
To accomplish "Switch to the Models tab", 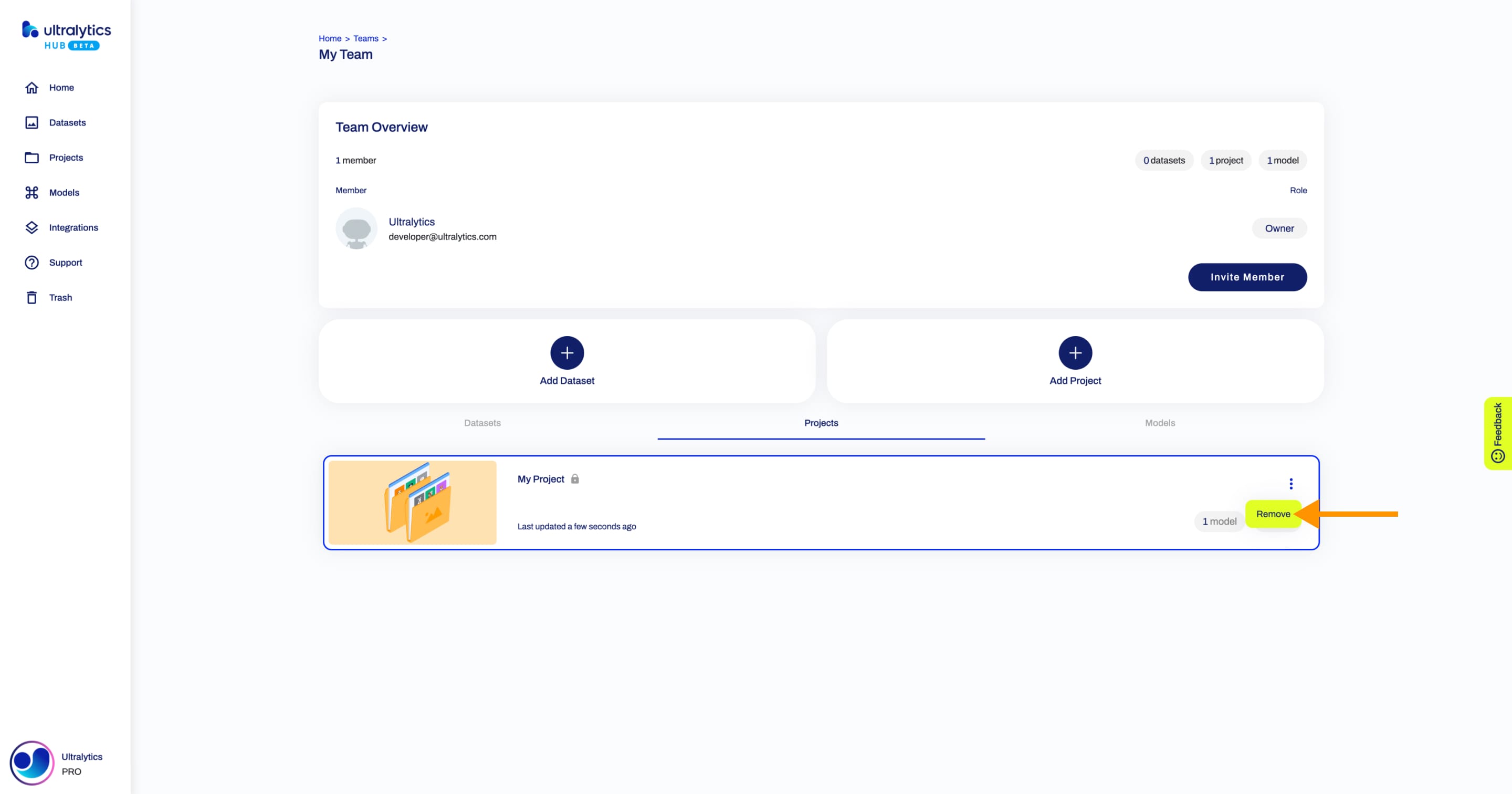I will point(1159,422).
